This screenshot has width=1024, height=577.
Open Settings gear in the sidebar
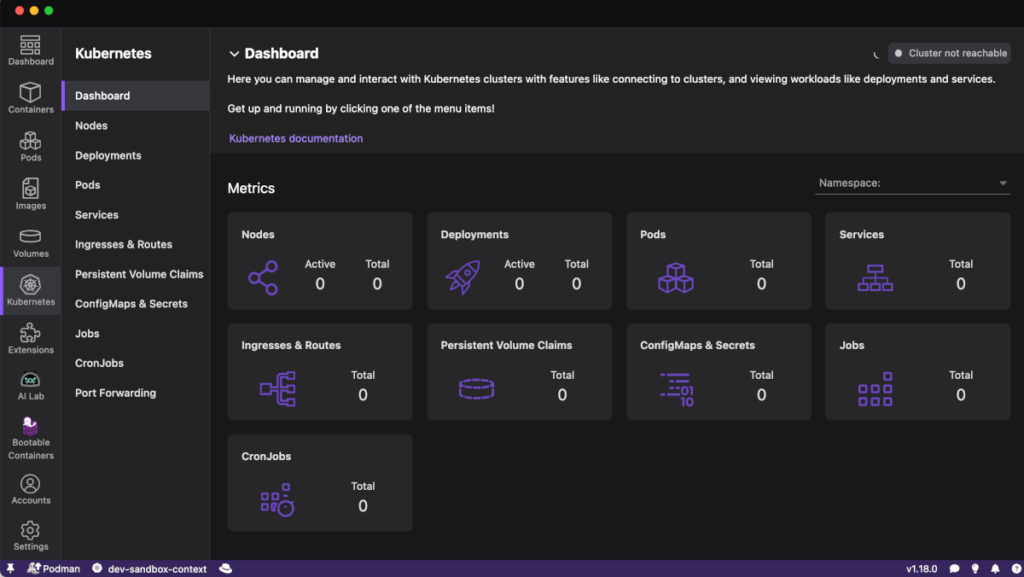[31, 535]
